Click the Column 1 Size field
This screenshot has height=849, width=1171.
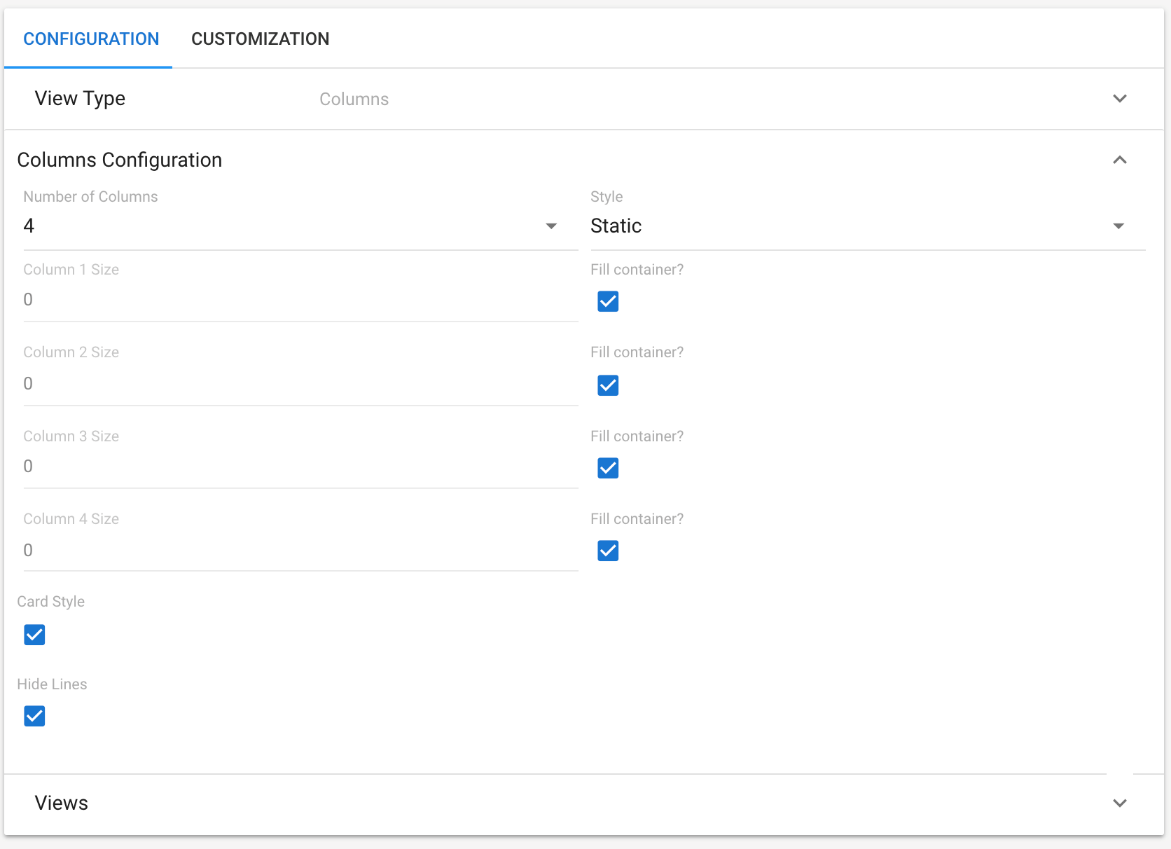300,300
